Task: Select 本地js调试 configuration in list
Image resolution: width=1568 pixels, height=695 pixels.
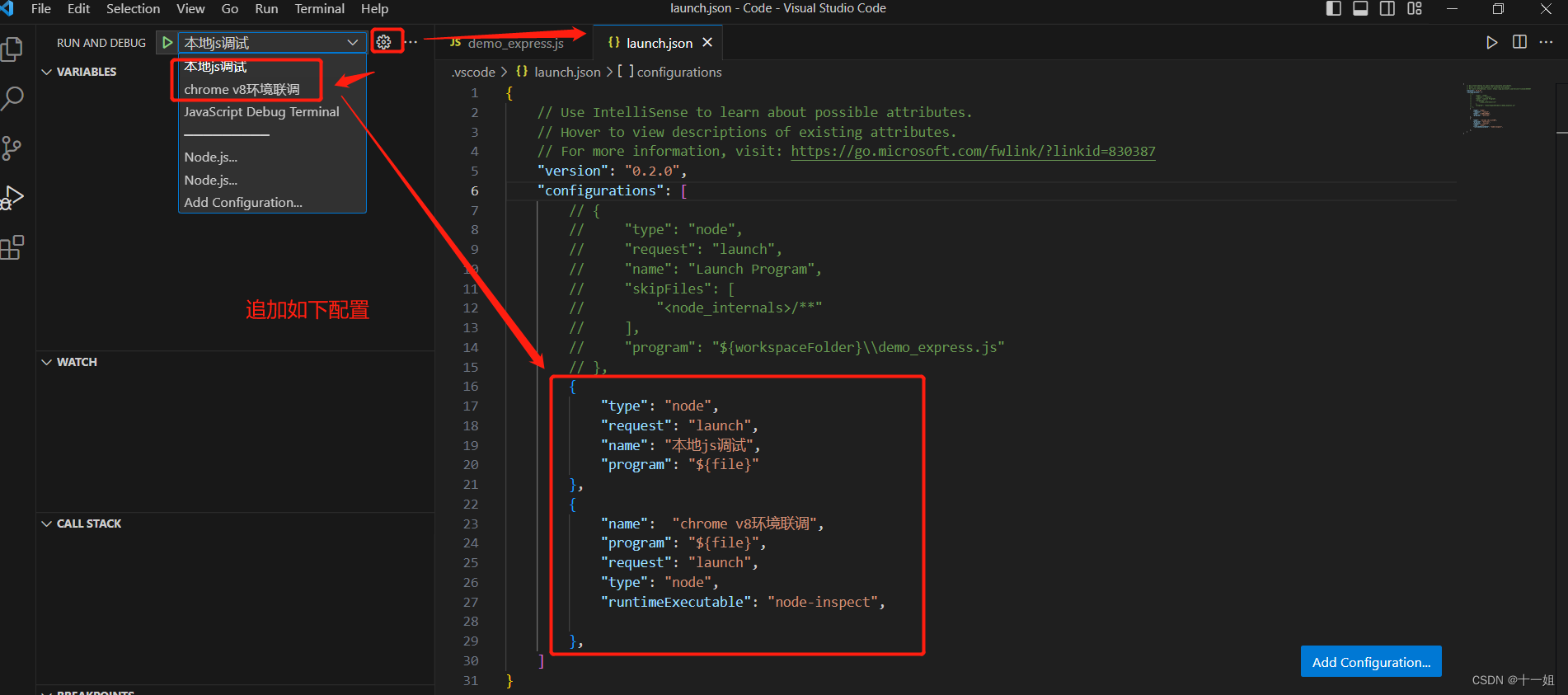Action: pos(272,67)
